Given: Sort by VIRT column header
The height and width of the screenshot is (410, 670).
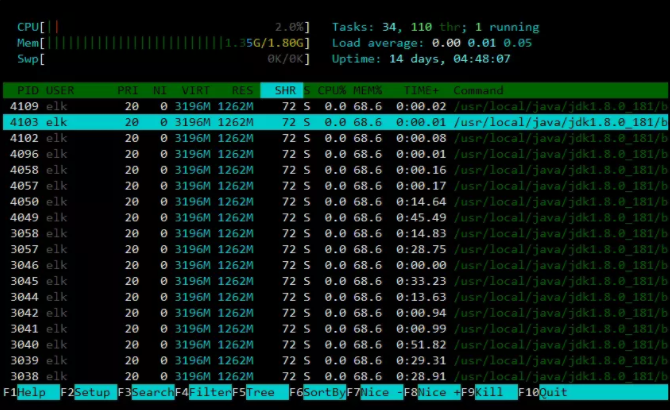Looking at the screenshot, I should pos(196,91).
